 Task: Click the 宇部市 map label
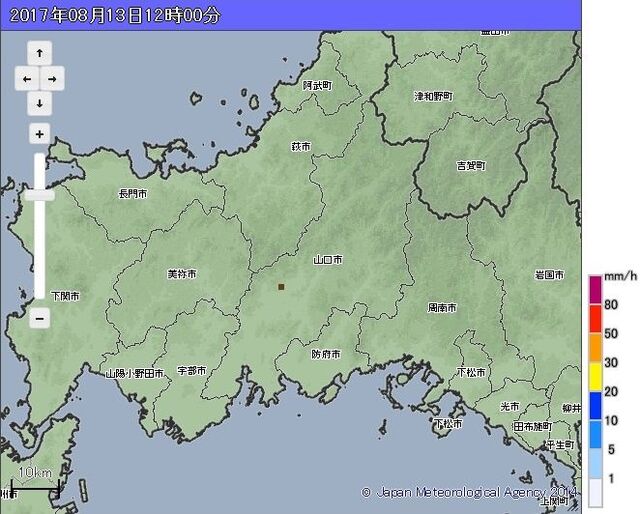point(192,371)
